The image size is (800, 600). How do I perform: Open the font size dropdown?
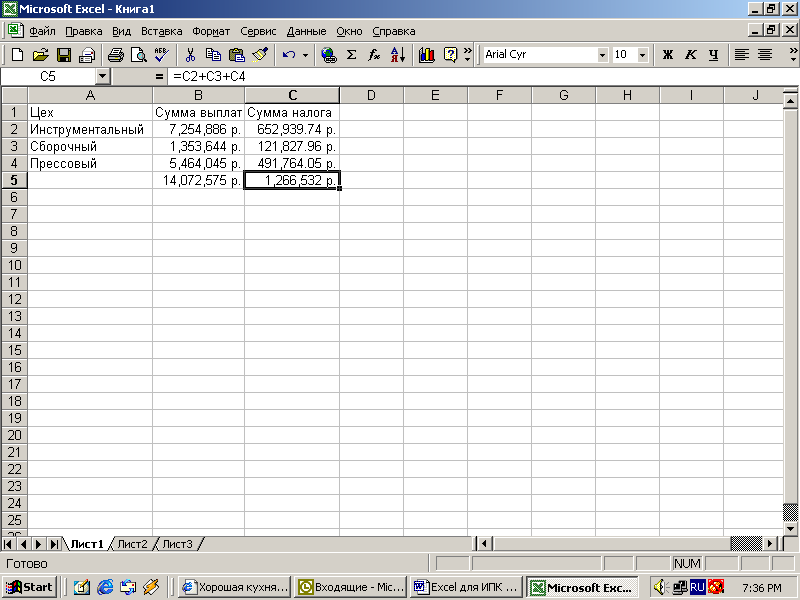pos(643,55)
